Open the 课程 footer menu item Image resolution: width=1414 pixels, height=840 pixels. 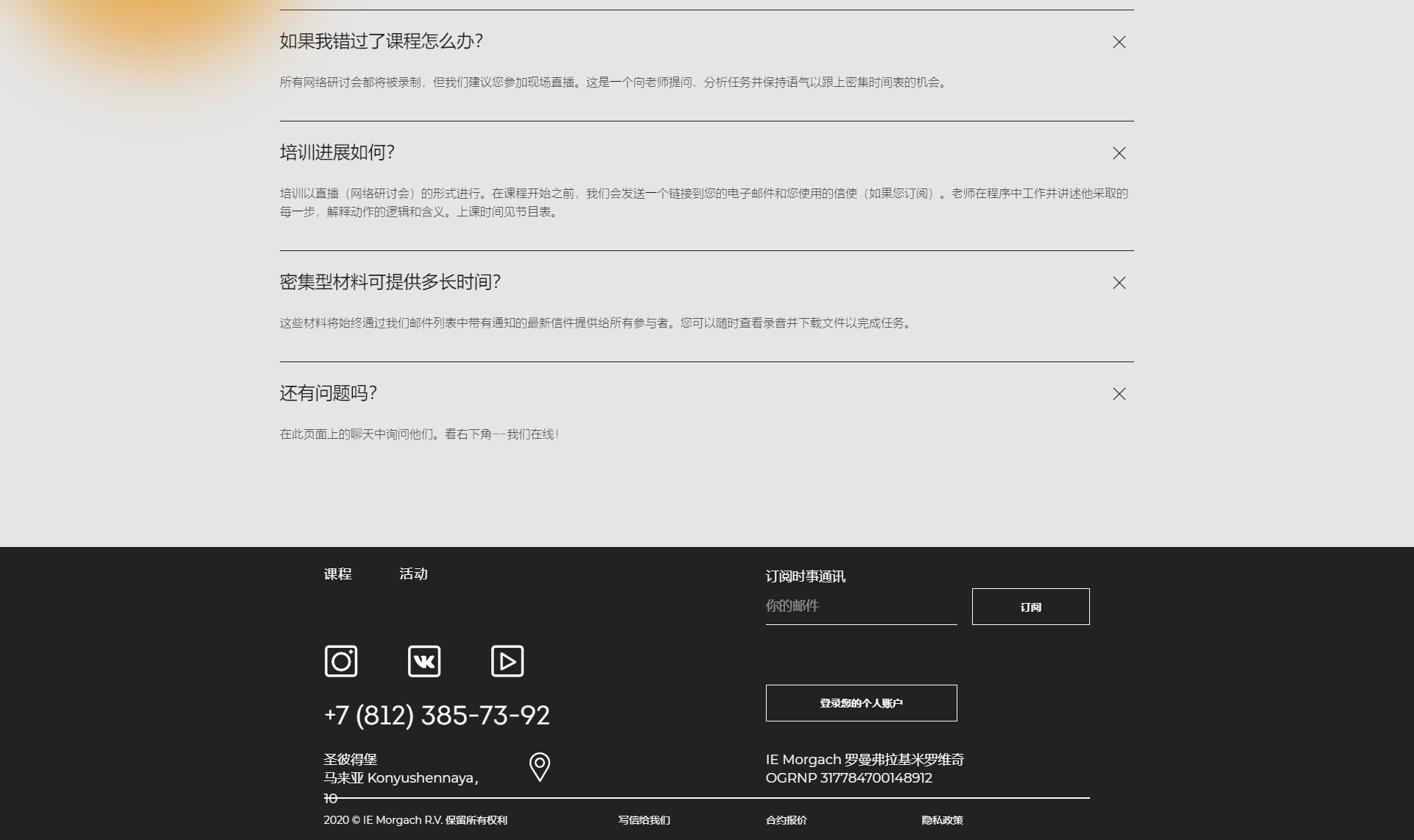click(338, 574)
